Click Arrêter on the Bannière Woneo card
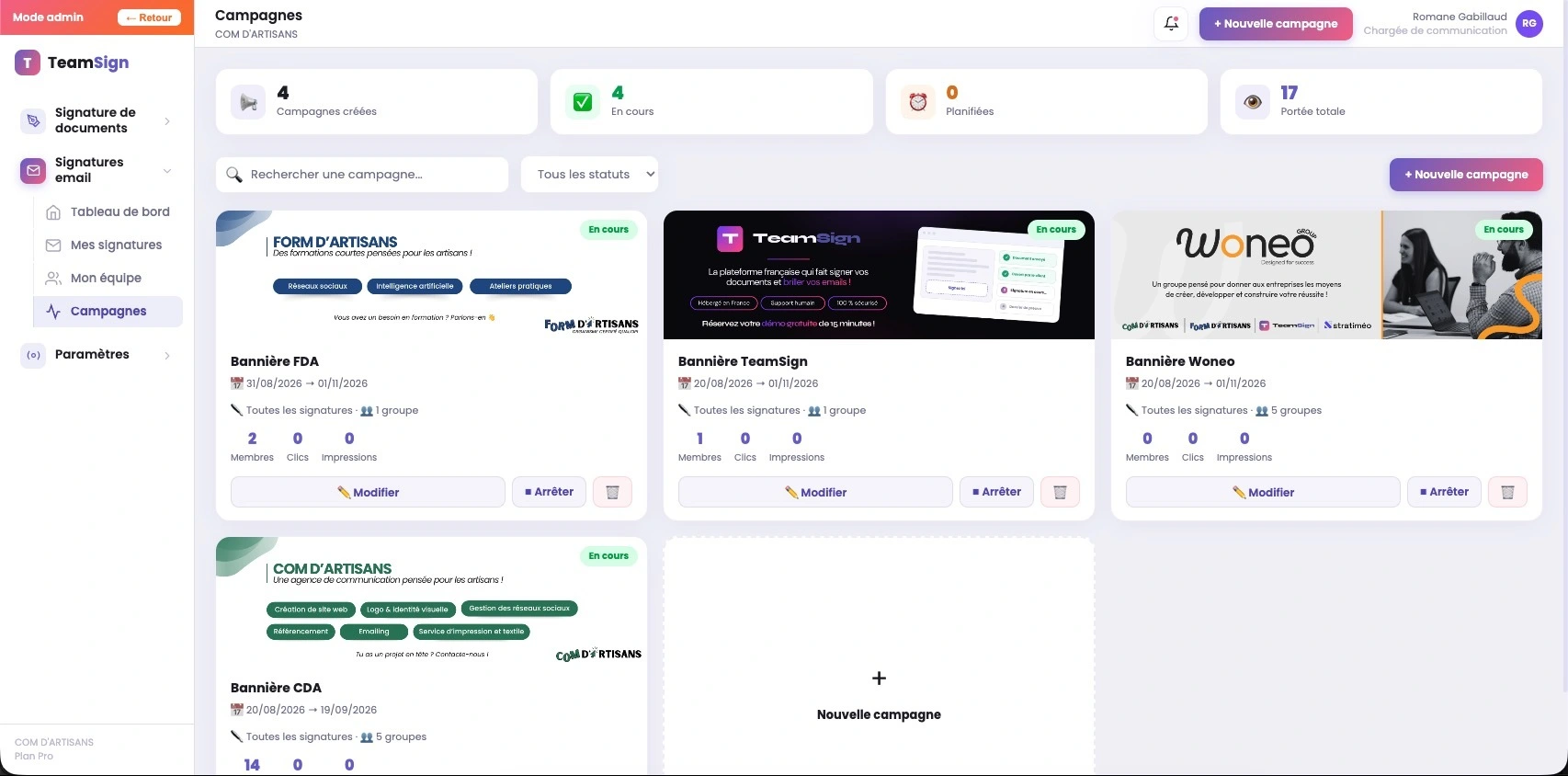Image resolution: width=1568 pixels, height=776 pixels. point(1444,492)
